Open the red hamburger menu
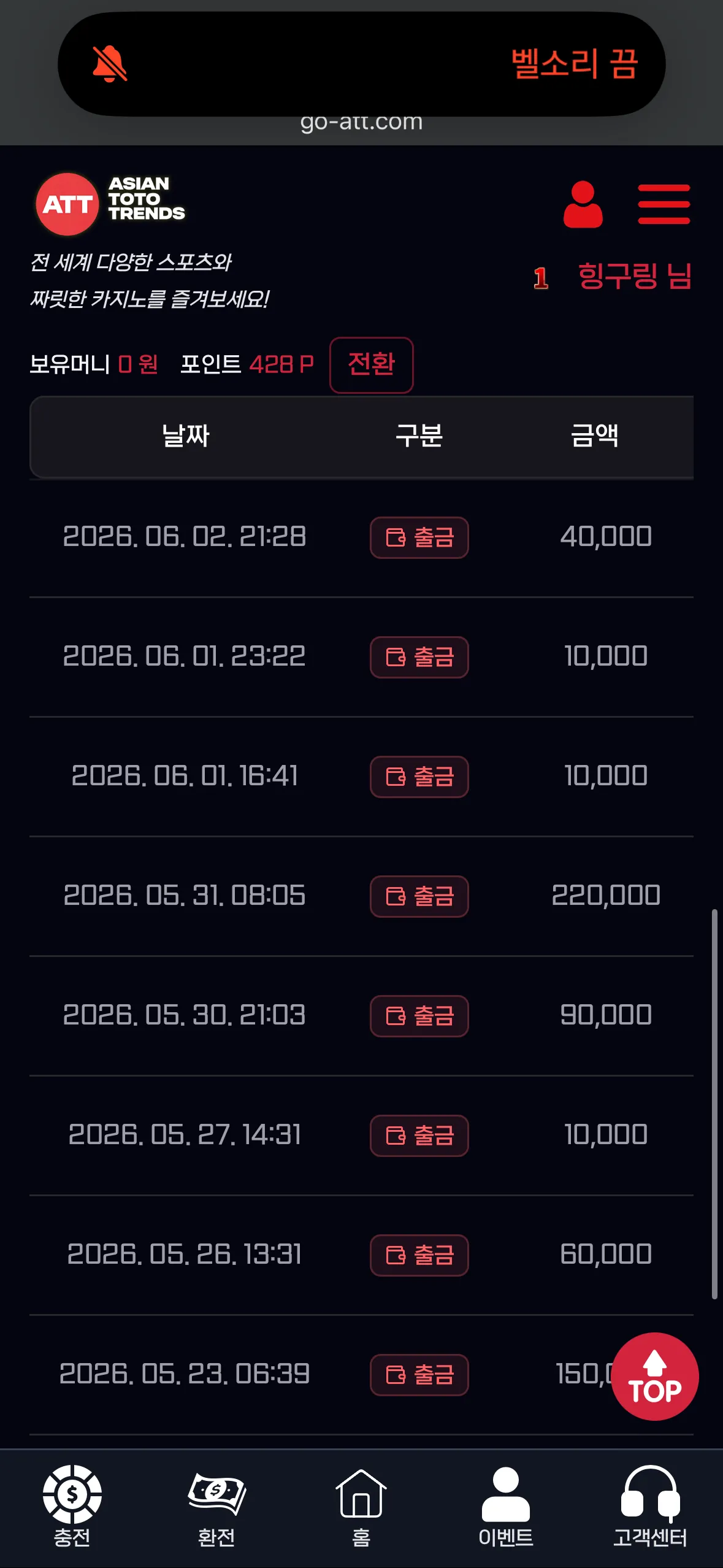This screenshot has height=1568, width=723. 664,204
